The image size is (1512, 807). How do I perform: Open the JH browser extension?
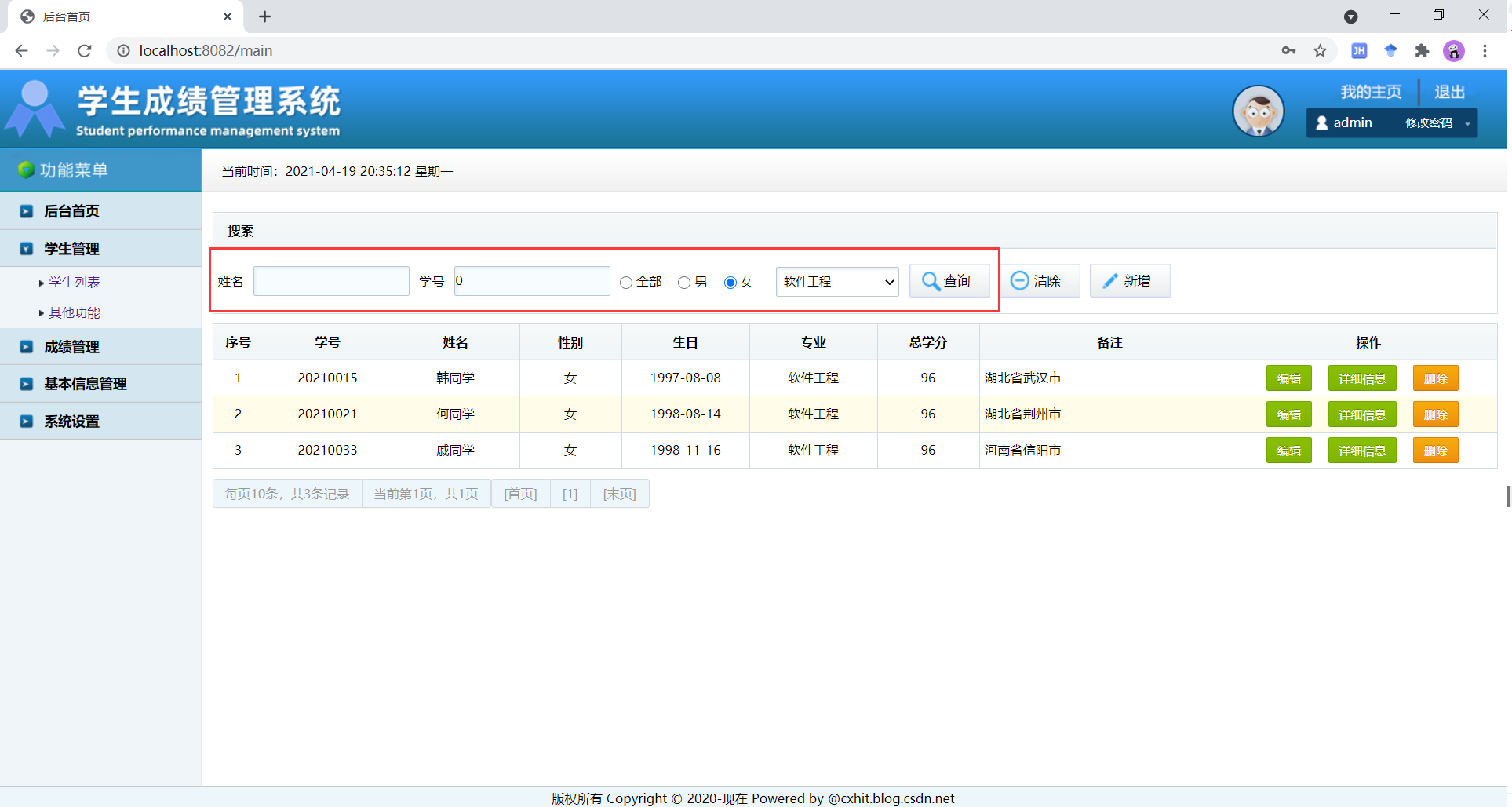click(x=1359, y=50)
